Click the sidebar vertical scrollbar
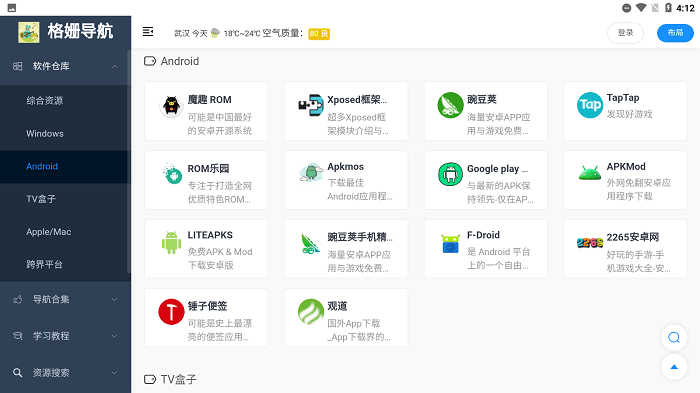The image size is (700, 393). click(x=129, y=161)
